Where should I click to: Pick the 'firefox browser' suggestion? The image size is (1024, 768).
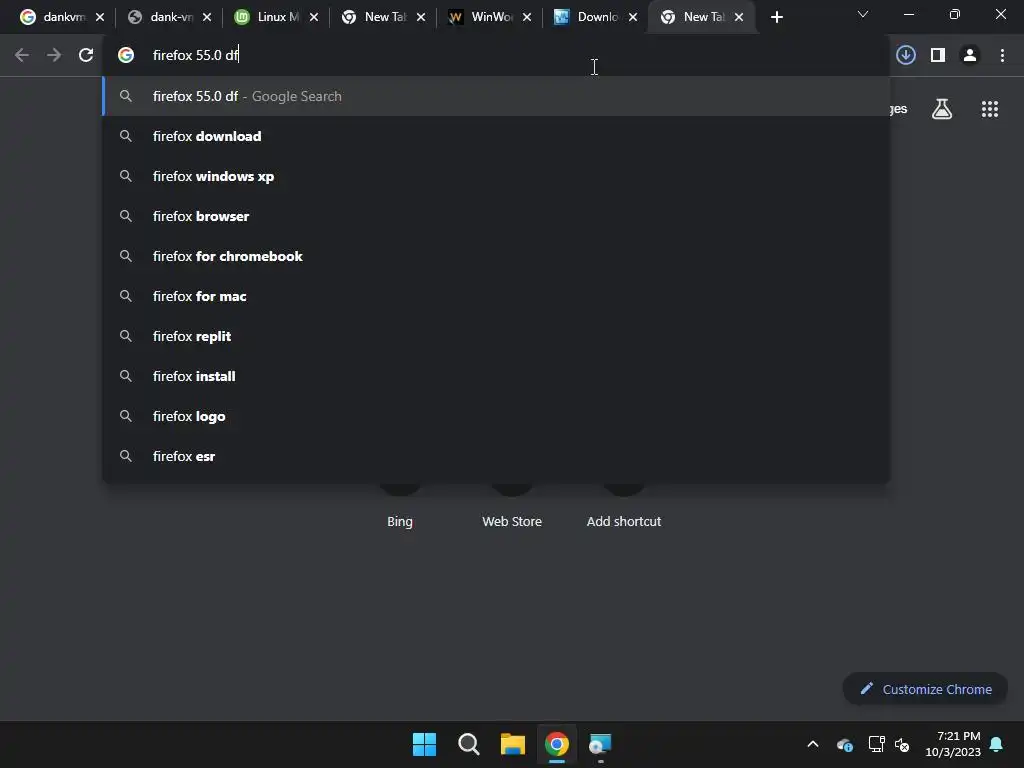click(x=496, y=216)
